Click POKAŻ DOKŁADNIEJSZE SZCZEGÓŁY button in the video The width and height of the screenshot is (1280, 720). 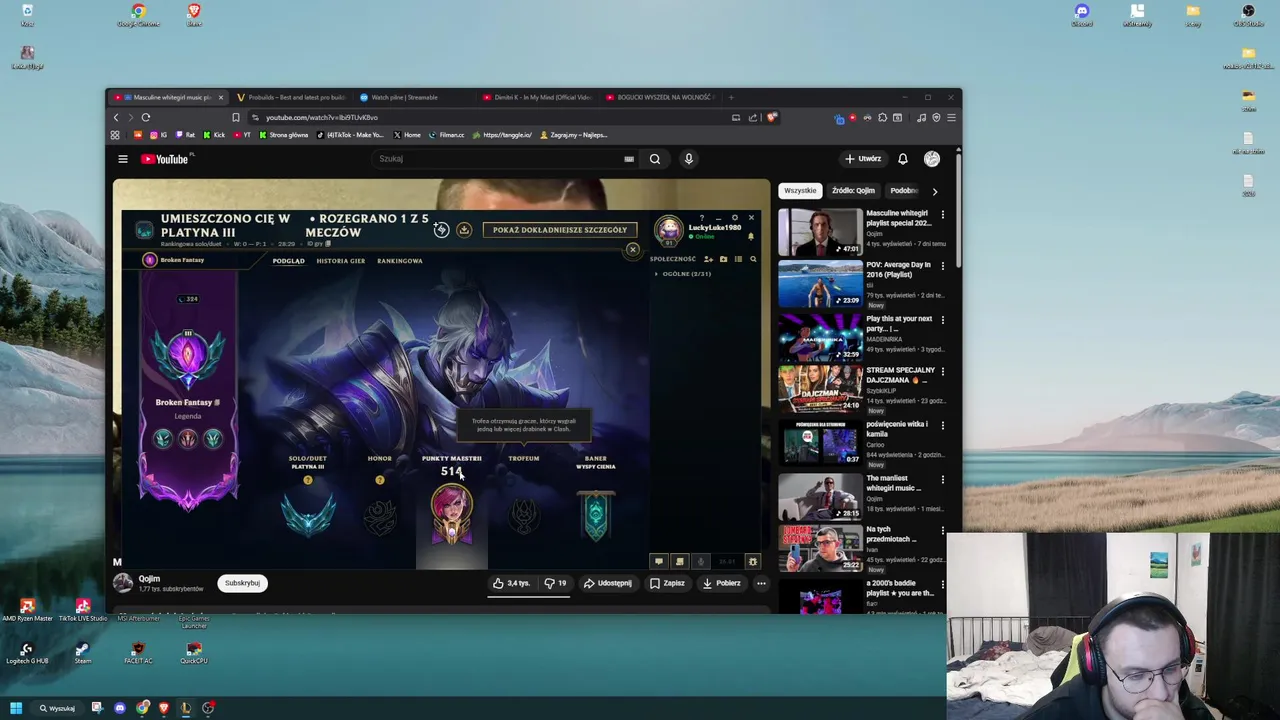click(559, 230)
